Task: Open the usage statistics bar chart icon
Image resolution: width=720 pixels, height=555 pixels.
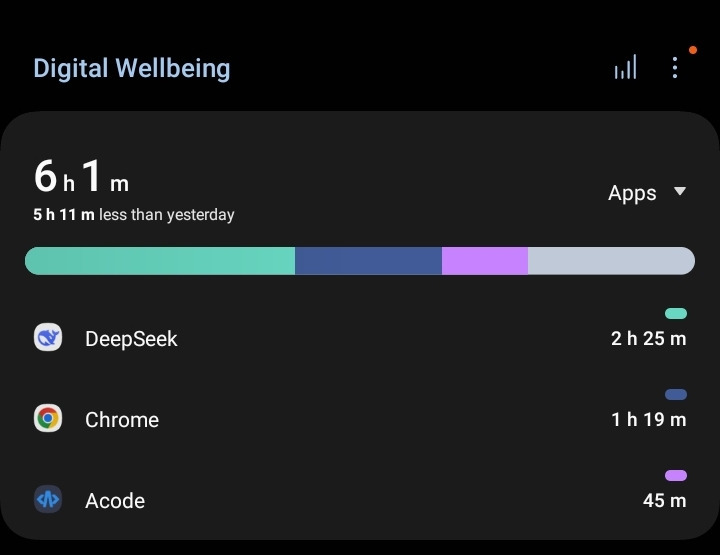Action: point(625,68)
